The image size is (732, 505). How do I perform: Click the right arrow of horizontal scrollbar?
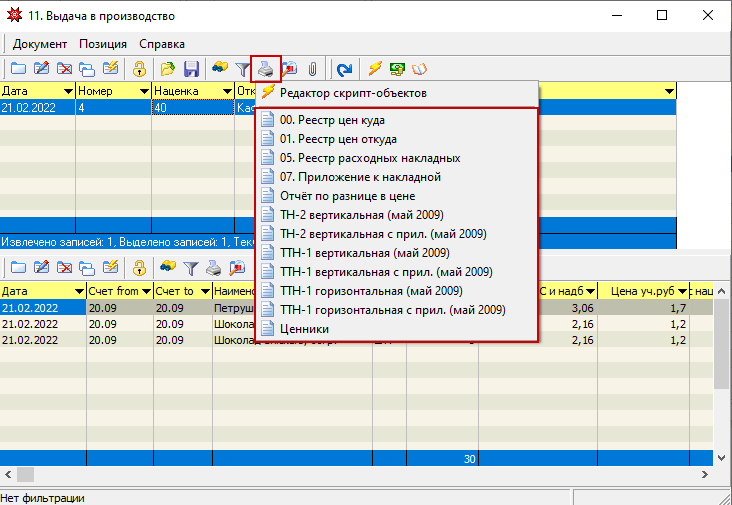(x=705, y=473)
